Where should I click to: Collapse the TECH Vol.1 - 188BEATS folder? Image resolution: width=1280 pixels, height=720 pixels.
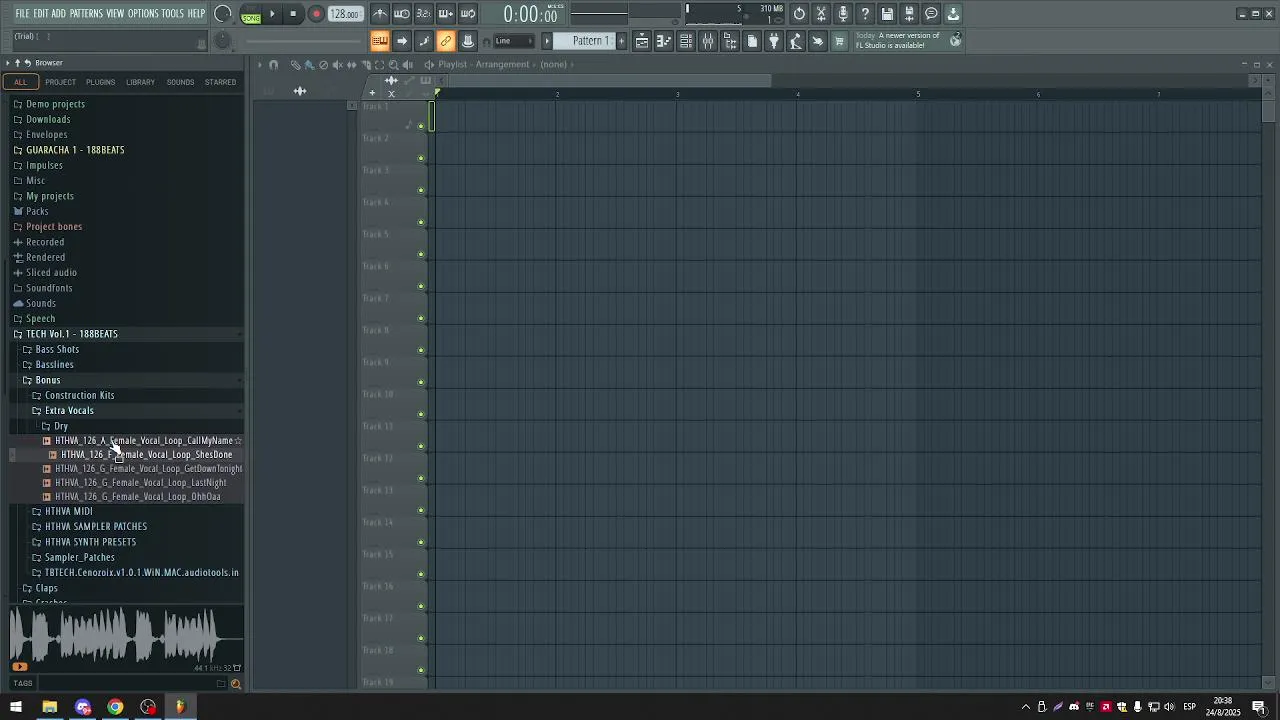click(72, 334)
